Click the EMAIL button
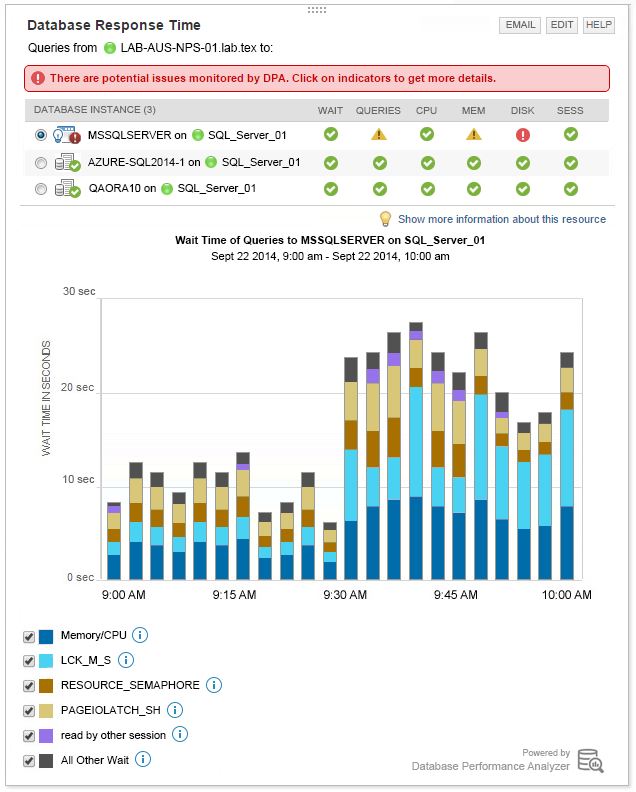636x792 pixels. (x=520, y=25)
